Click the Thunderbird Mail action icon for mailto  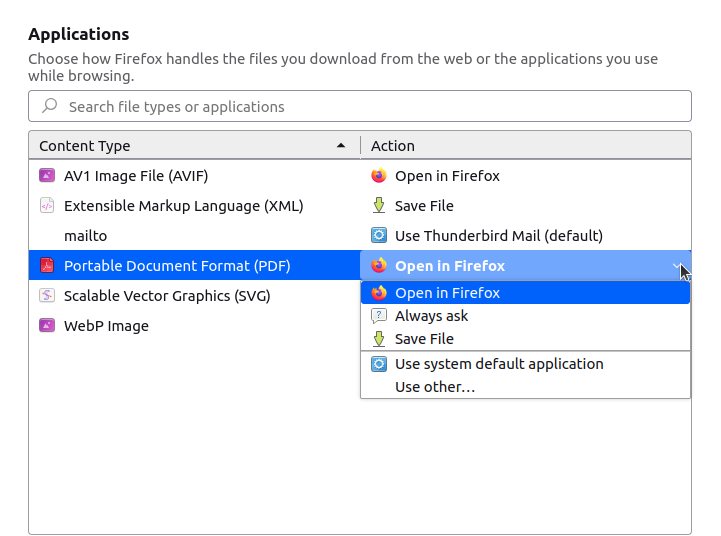[379, 236]
